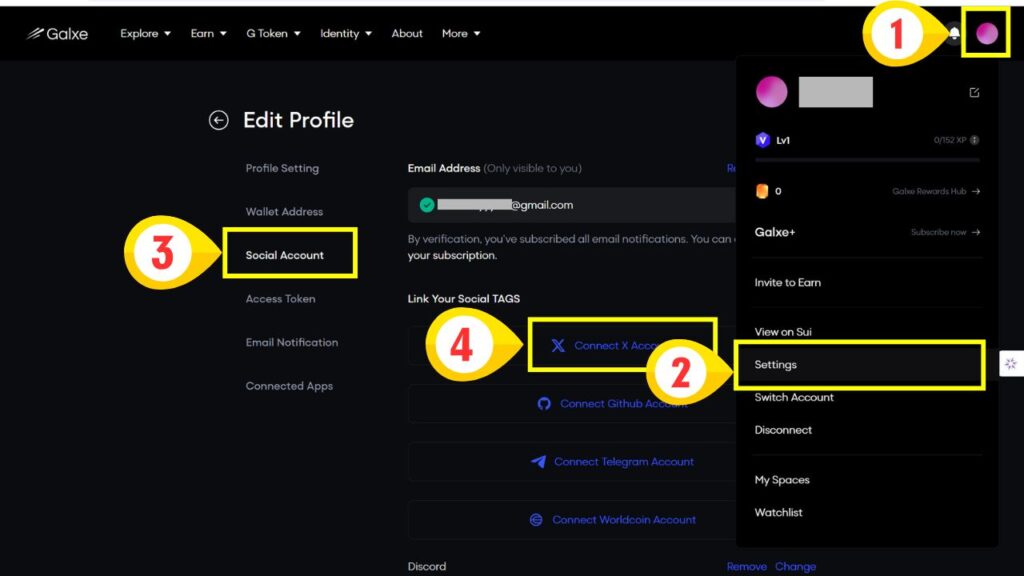Viewport: 1024px width, 576px height.
Task: Click the XP progress bar
Action: [x=867, y=159]
